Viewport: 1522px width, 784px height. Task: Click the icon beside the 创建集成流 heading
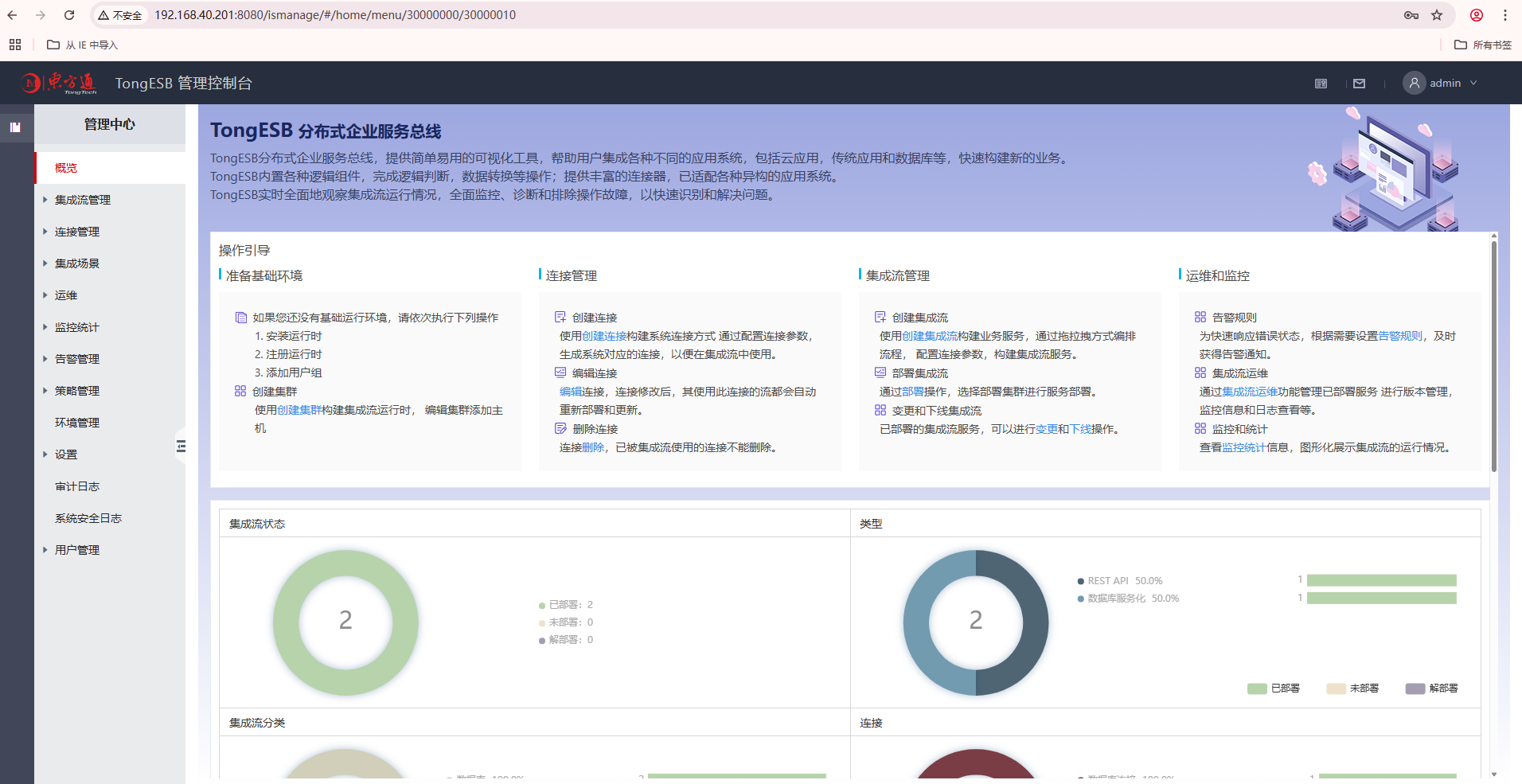(x=880, y=318)
